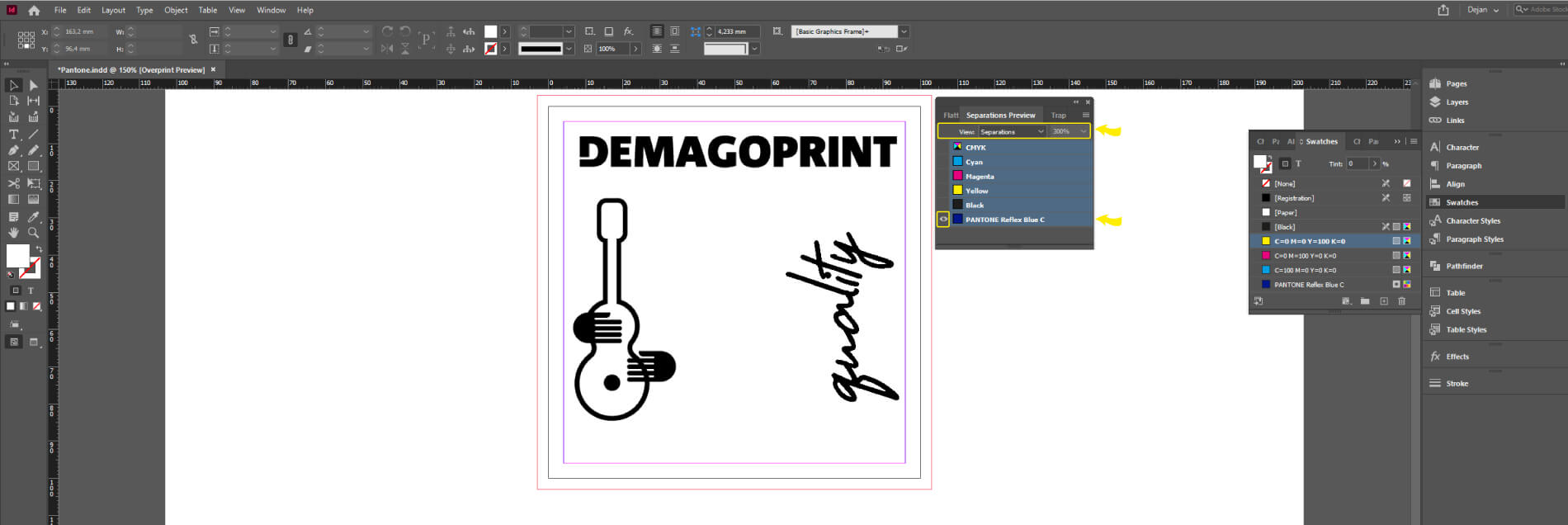Open the View Separations dropdown
This screenshot has width=1568, height=525.
coord(1011,131)
